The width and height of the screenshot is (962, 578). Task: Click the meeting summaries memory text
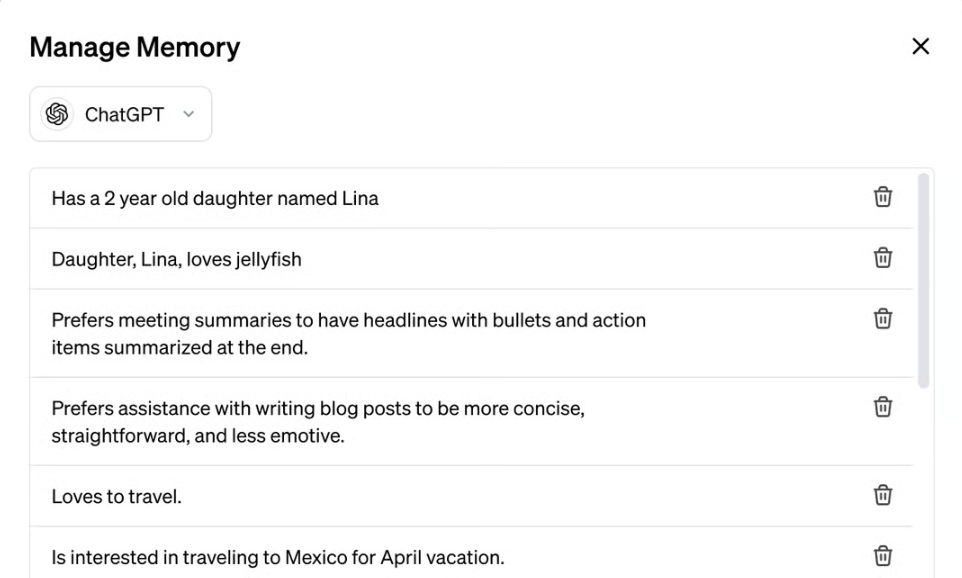(x=348, y=334)
